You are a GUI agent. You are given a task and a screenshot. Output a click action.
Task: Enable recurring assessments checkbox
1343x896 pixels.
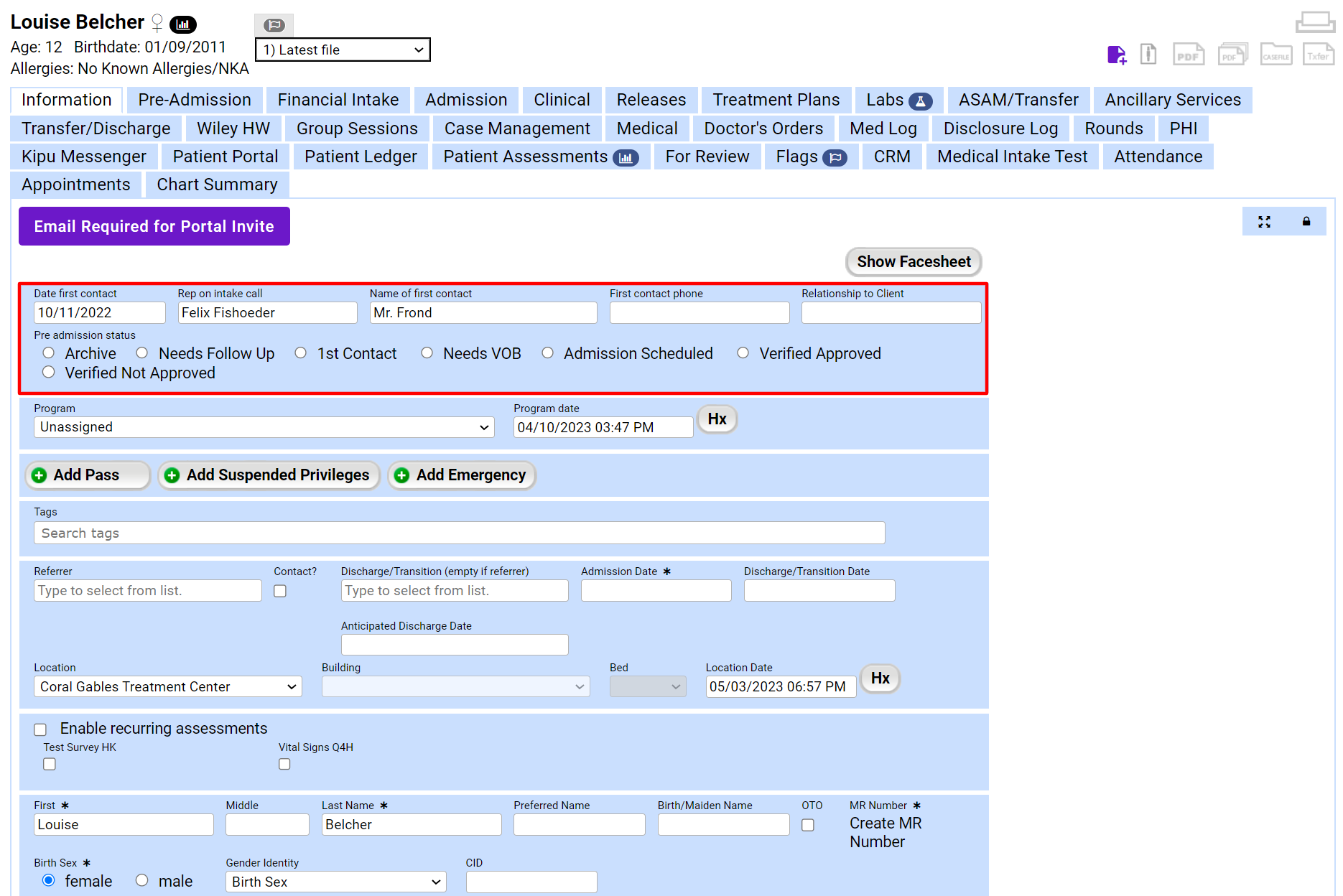click(40, 729)
